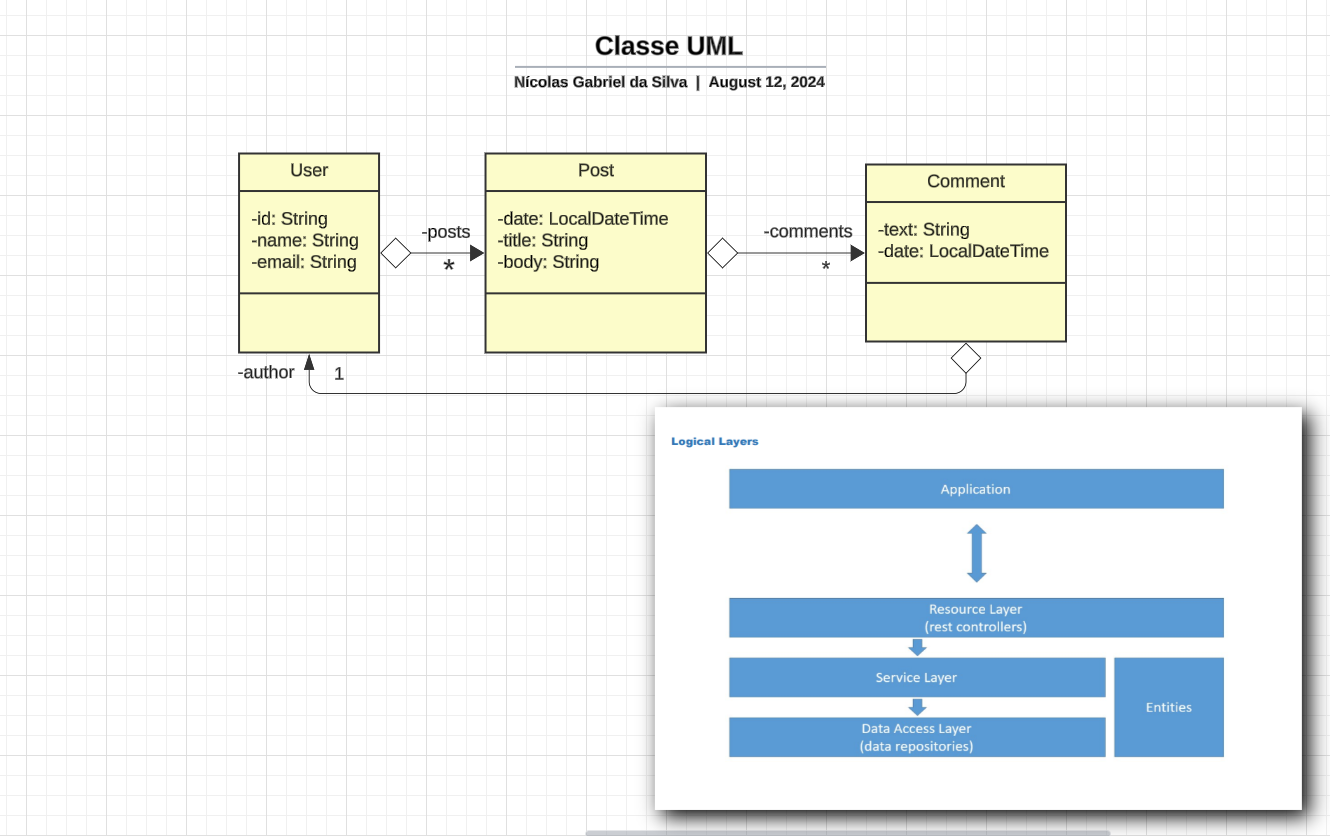Select the Data Access Layer block
The width and height of the screenshot is (1330, 836).
[x=917, y=737]
